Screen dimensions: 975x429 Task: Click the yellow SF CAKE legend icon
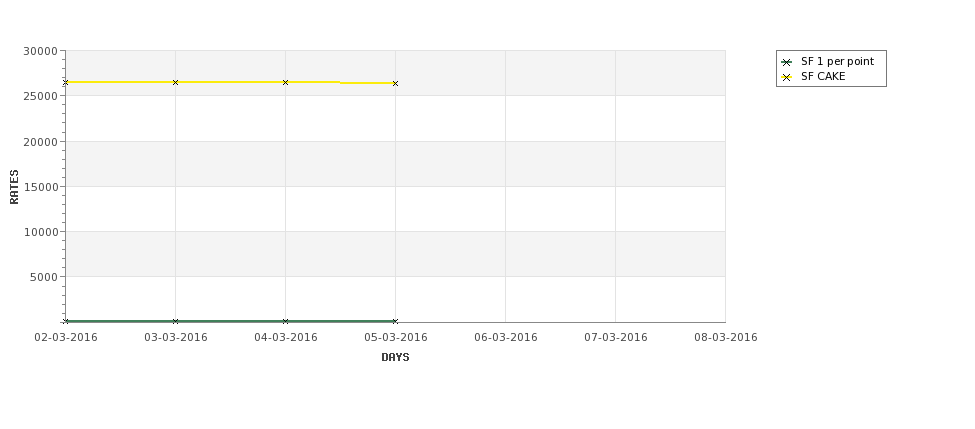pos(787,77)
